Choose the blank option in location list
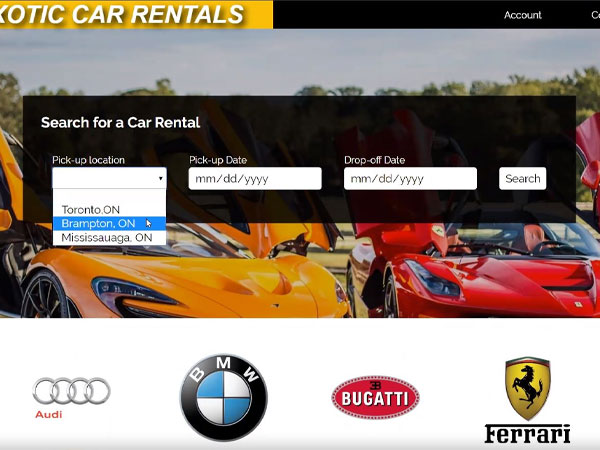Screen dimensions: 600x450 coord(109,196)
